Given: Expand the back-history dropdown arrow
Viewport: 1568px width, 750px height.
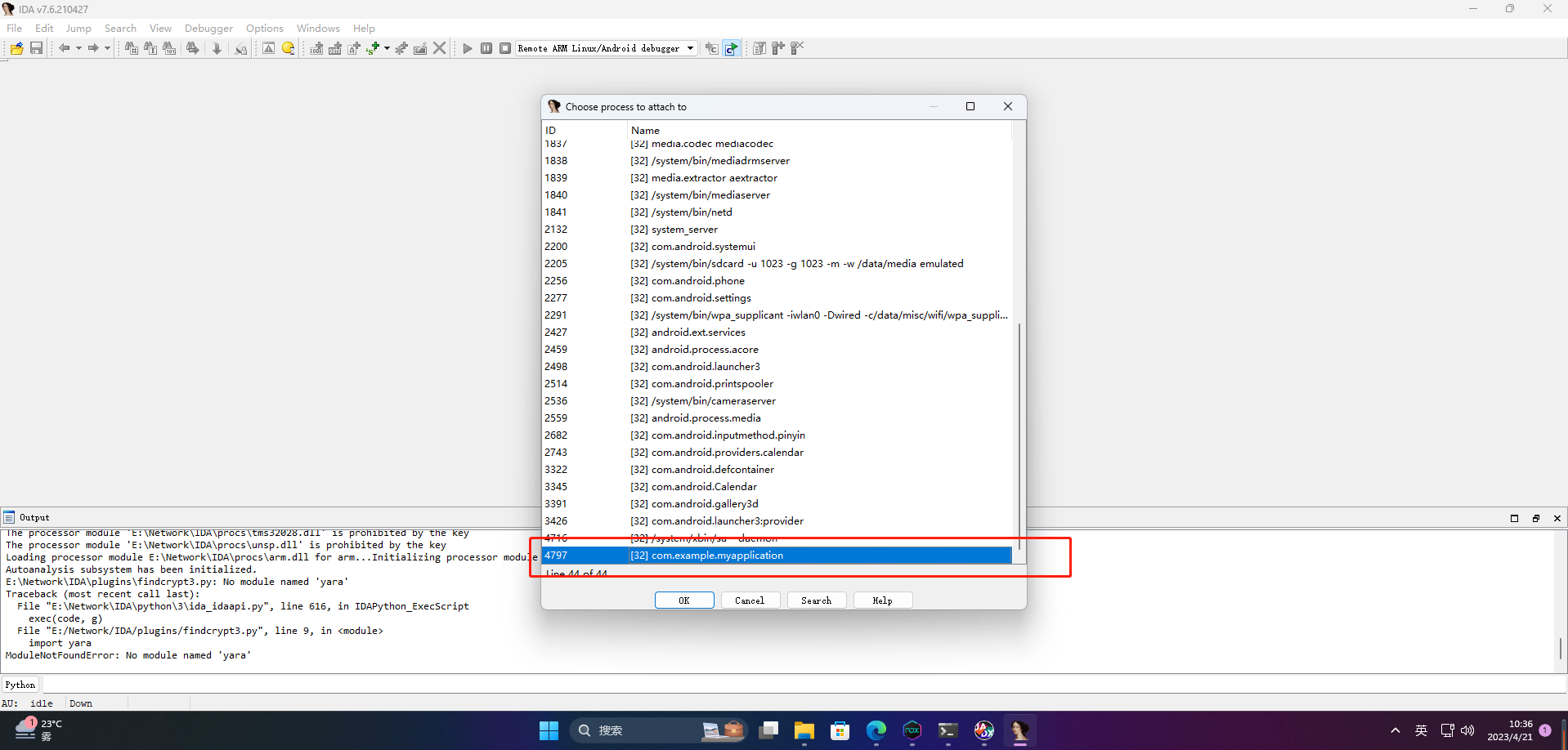Looking at the screenshot, I should 78,48.
